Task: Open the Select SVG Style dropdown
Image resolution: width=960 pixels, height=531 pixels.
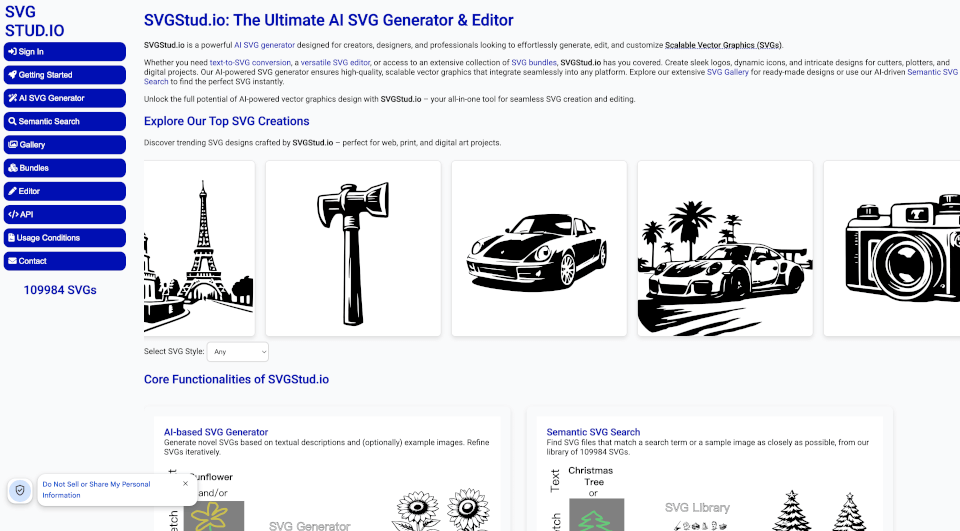Action: click(238, 352)
